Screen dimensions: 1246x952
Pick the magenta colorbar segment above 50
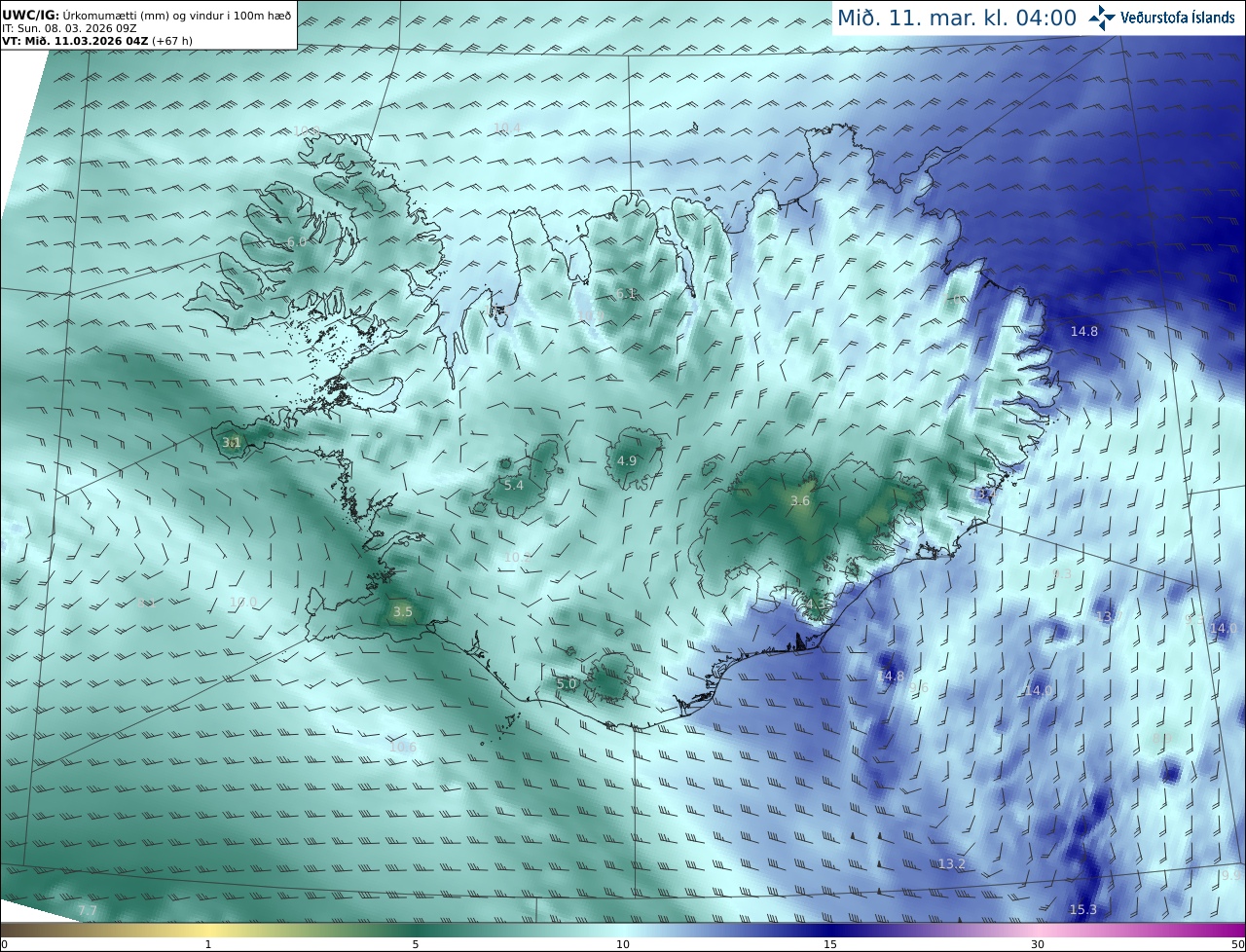tap(1234, 930)
